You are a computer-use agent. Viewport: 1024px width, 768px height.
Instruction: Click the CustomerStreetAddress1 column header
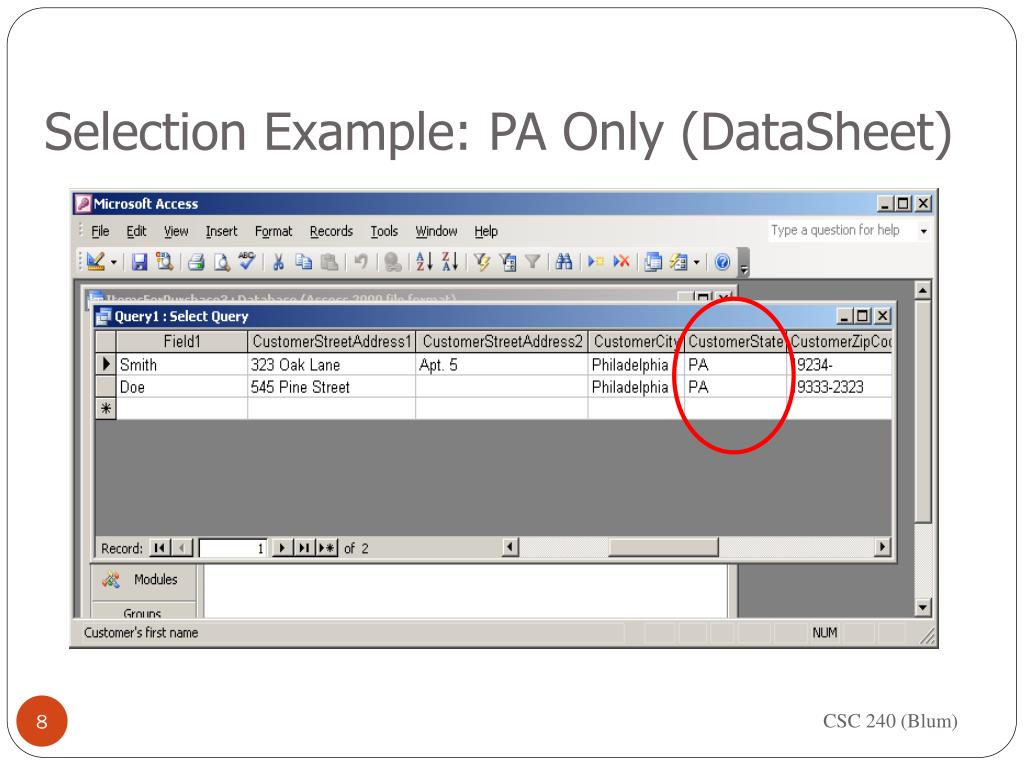point(332,342)
